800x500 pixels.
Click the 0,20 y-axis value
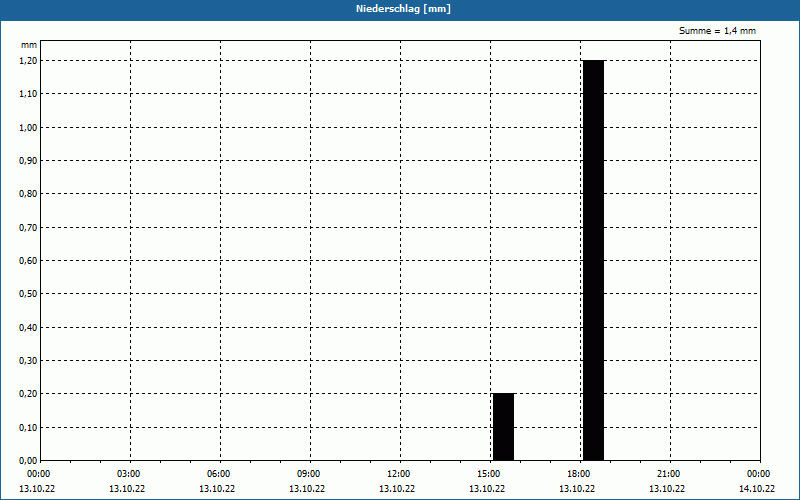click(28, 394)
